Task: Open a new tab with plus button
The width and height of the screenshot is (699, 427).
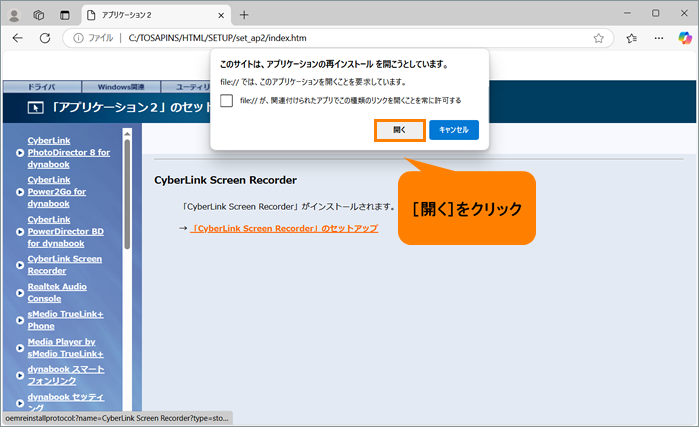Action: [244, 15]
